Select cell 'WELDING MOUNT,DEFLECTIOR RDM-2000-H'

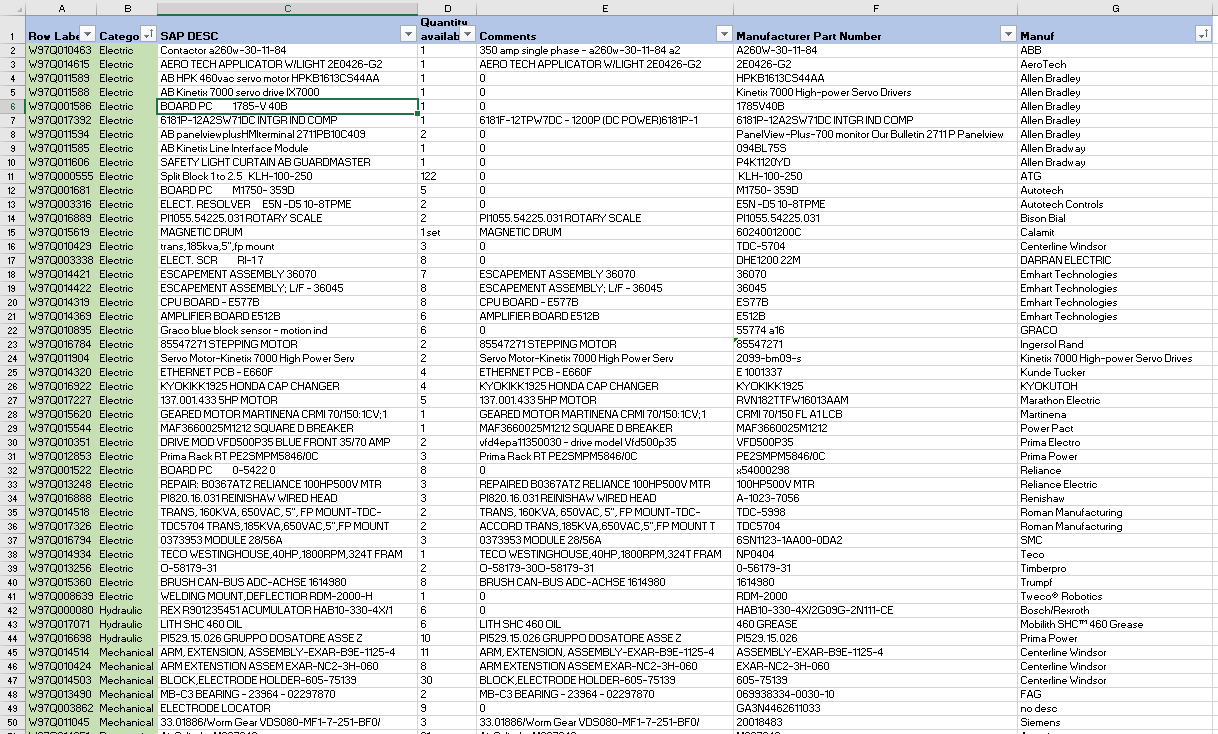[287, 596]
